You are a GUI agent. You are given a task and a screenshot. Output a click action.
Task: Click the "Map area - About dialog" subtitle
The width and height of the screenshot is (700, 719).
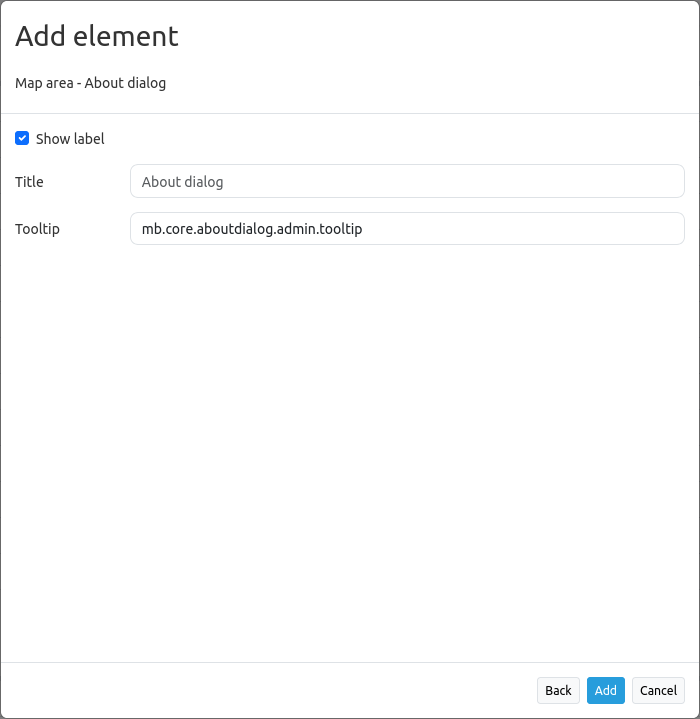[90, 83]
